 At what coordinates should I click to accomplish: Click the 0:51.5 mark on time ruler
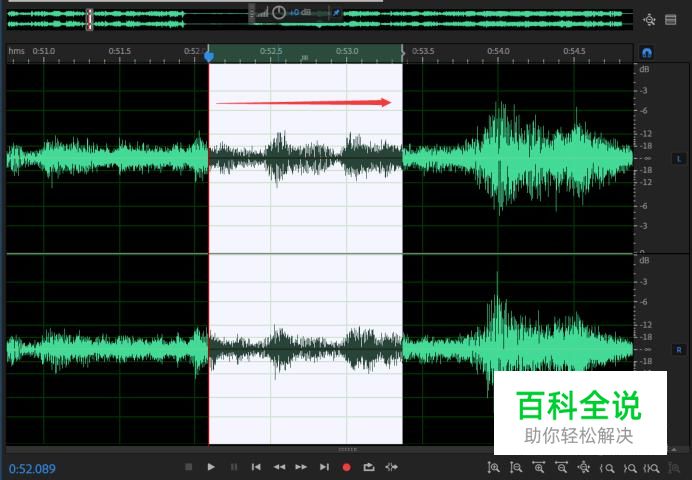(120, 51)
